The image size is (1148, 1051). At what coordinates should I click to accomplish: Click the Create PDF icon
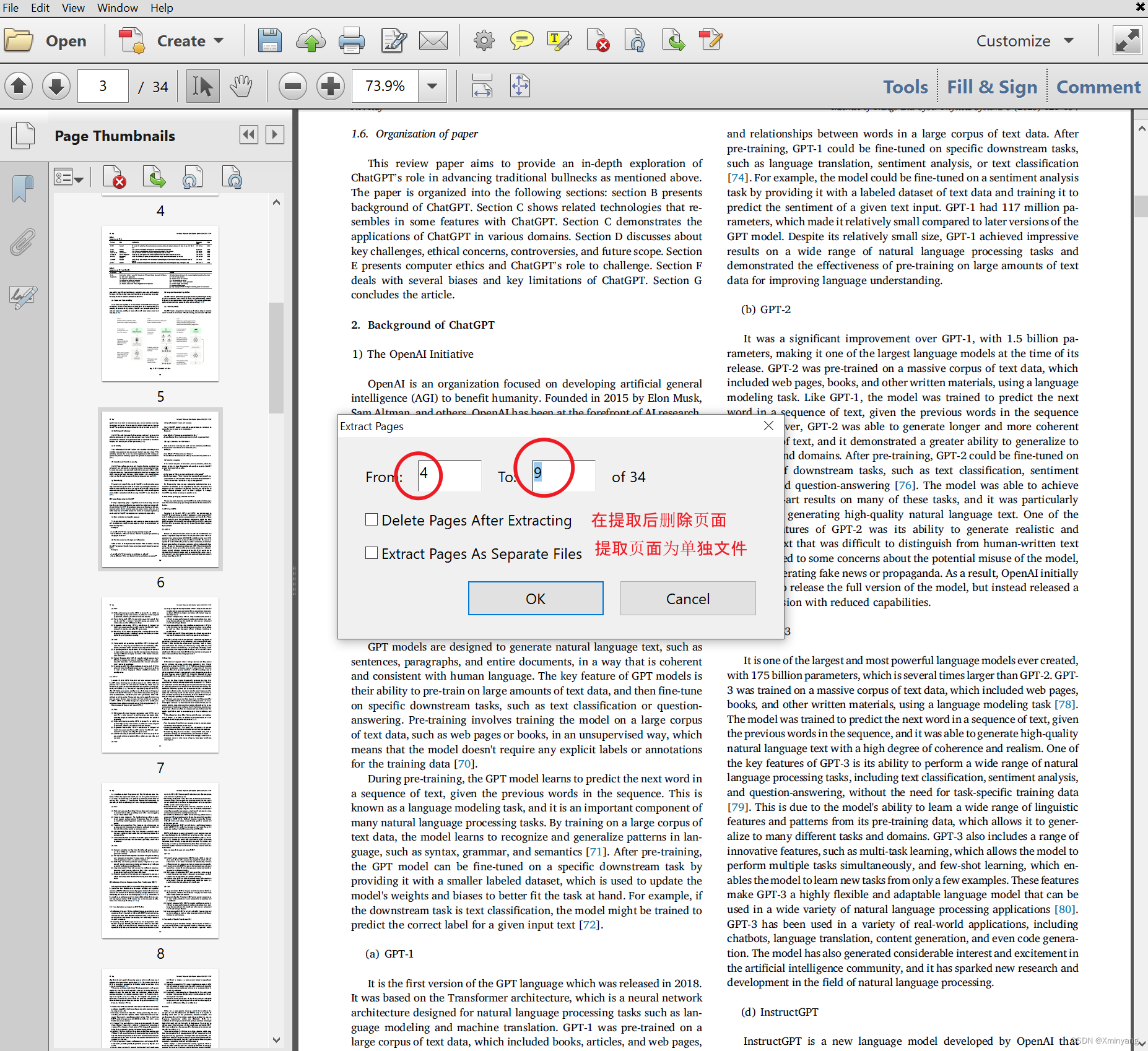click(131, 41)
